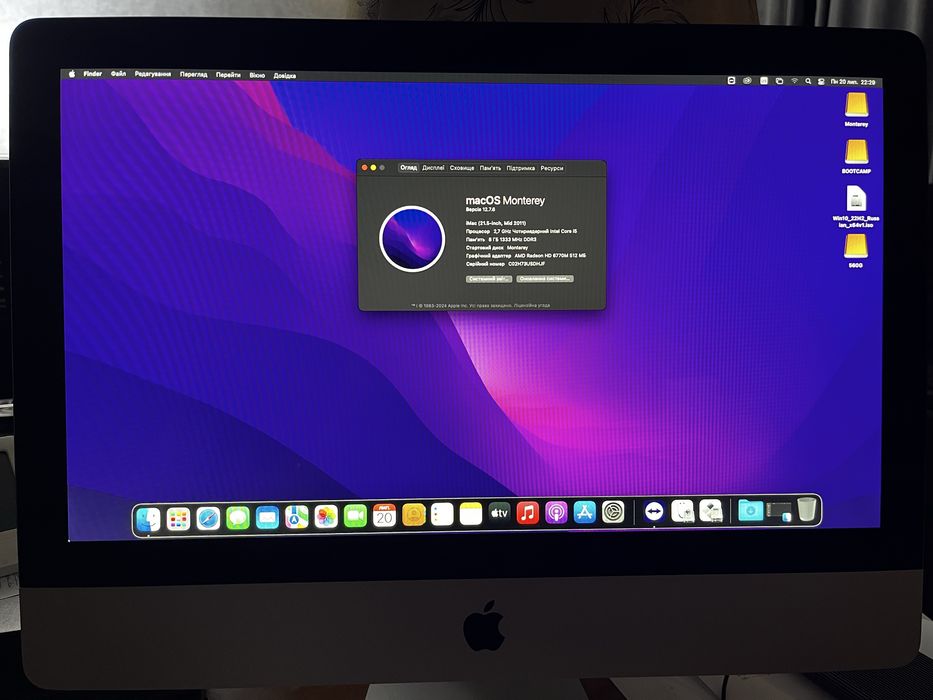933x700 pixels.
Task: Switch to the Сховище tab
Action: [x=462, y=168]
